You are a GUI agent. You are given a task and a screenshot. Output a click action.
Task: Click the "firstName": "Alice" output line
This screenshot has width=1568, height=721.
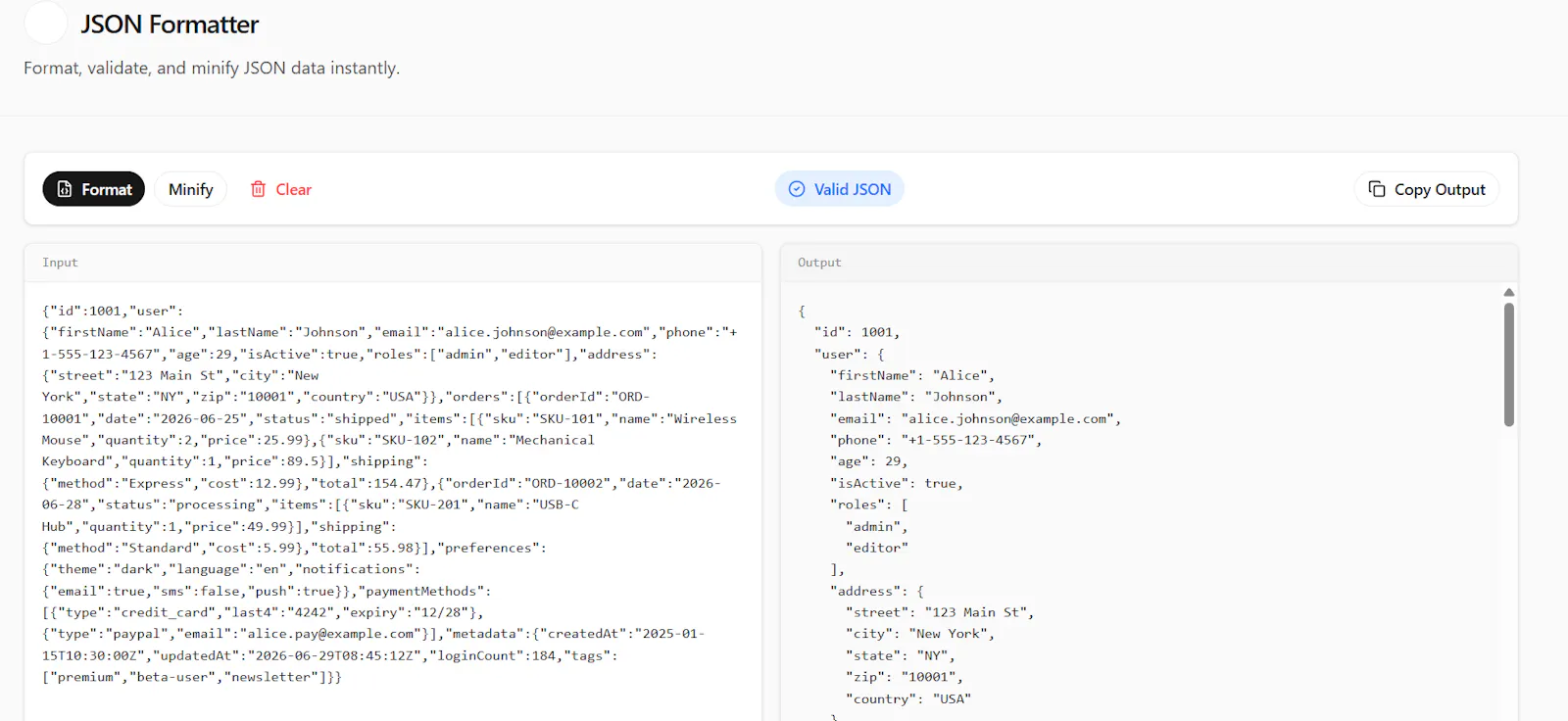pos(912,375)
